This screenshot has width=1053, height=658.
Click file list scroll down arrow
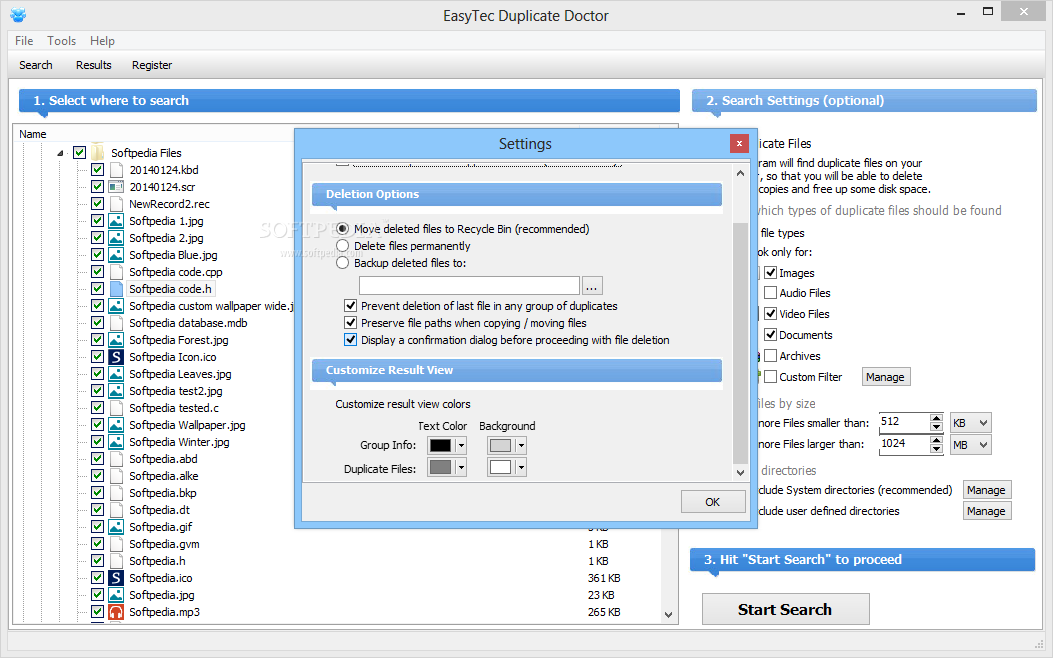pos(668,614)
